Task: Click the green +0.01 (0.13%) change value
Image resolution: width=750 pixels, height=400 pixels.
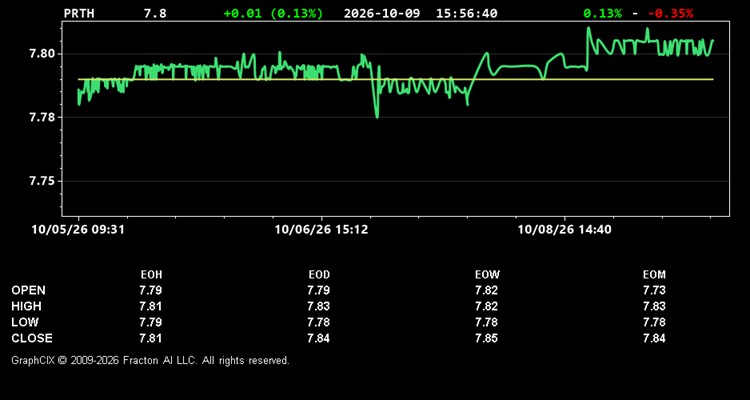Action: [273, 13]
